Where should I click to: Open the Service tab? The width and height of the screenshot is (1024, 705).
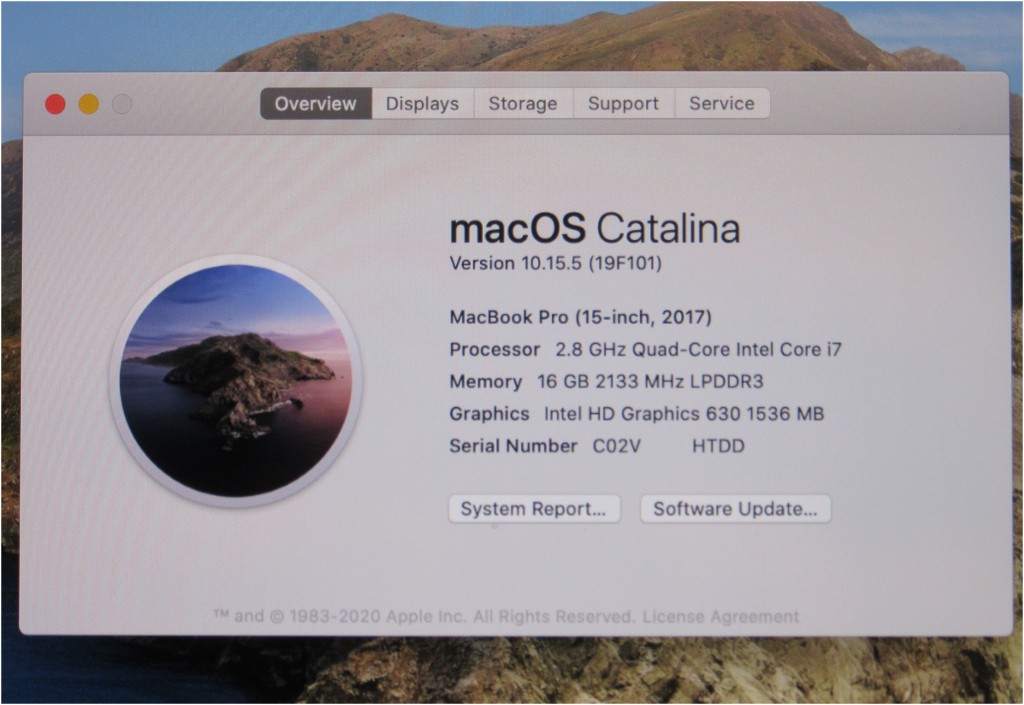pos(722,104)
